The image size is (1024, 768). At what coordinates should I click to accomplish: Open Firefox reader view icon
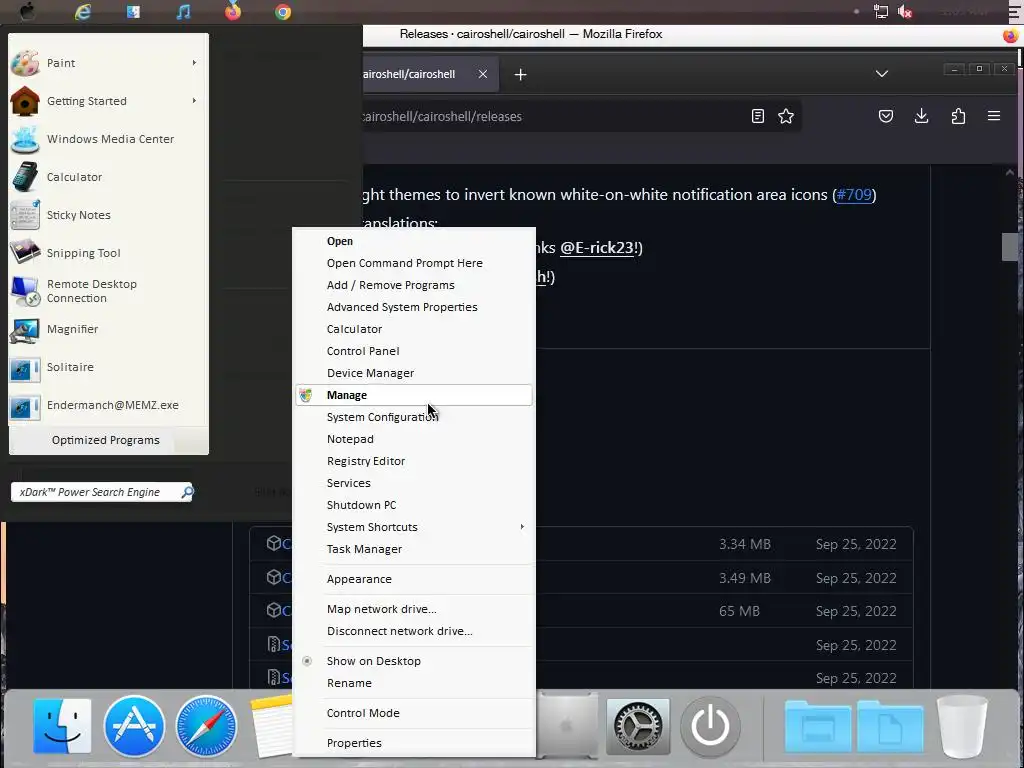(x=758, y=116)
